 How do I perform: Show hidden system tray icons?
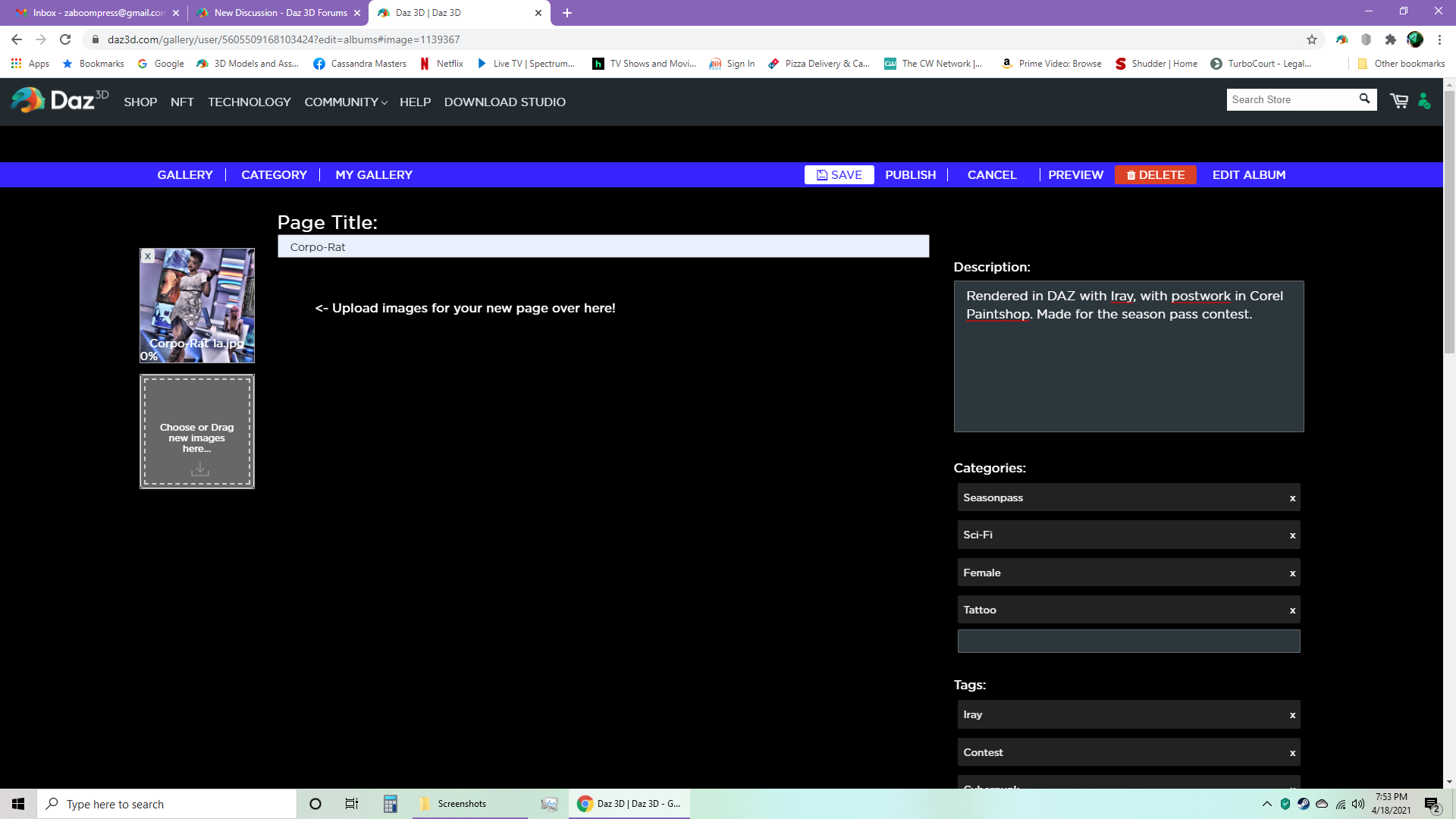1266,804
